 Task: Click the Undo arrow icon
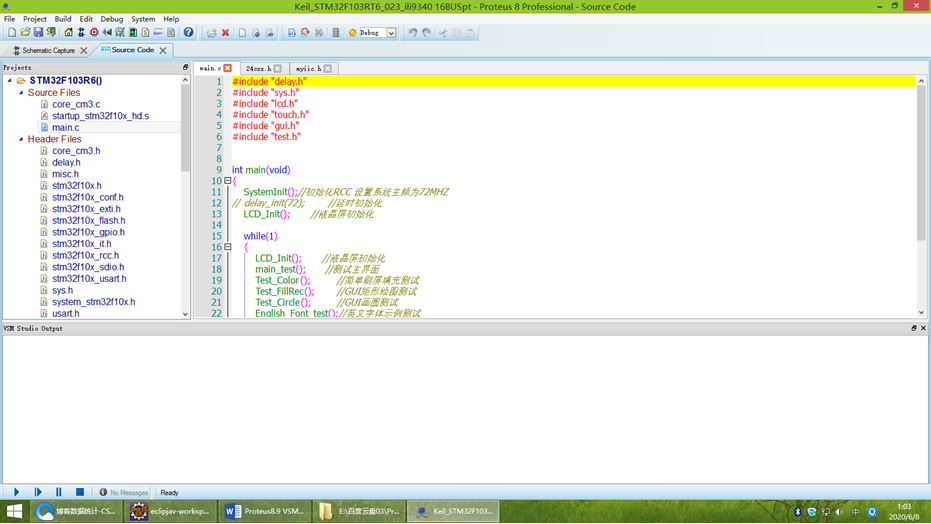tap(413, 33)
